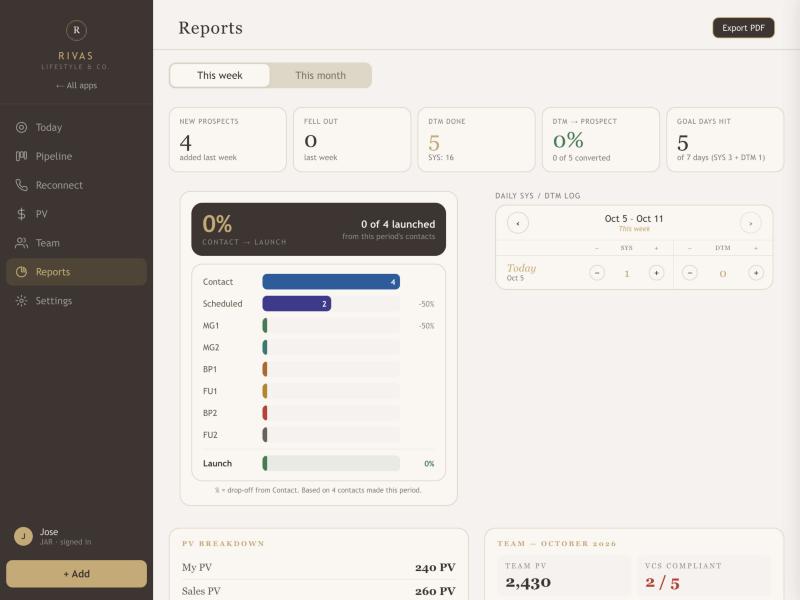Increase today's SYS count
Viewport: 800px width, 600px height.
pos(657,272)
